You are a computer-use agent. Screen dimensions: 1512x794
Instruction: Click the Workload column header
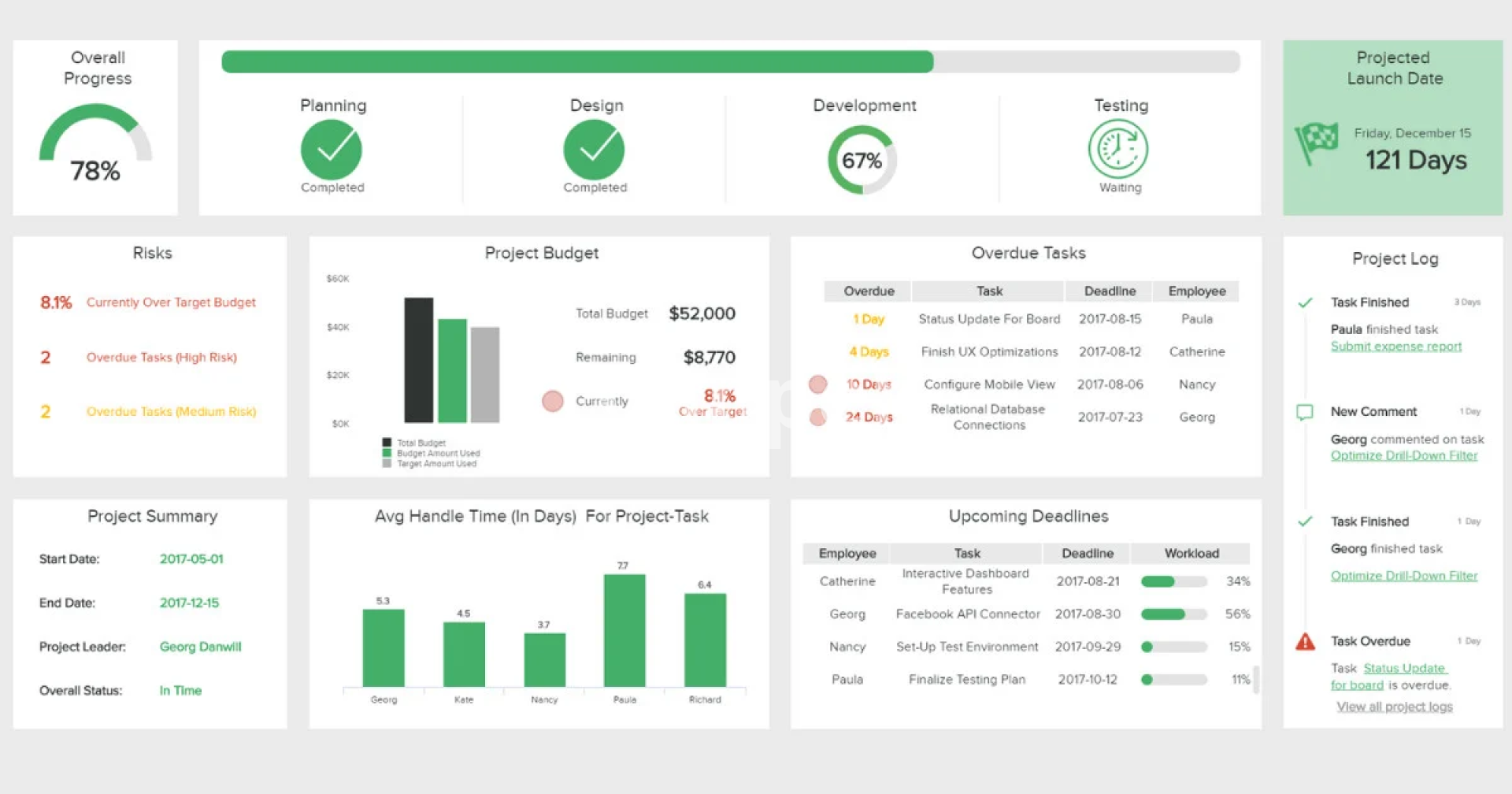(1191, 554)
